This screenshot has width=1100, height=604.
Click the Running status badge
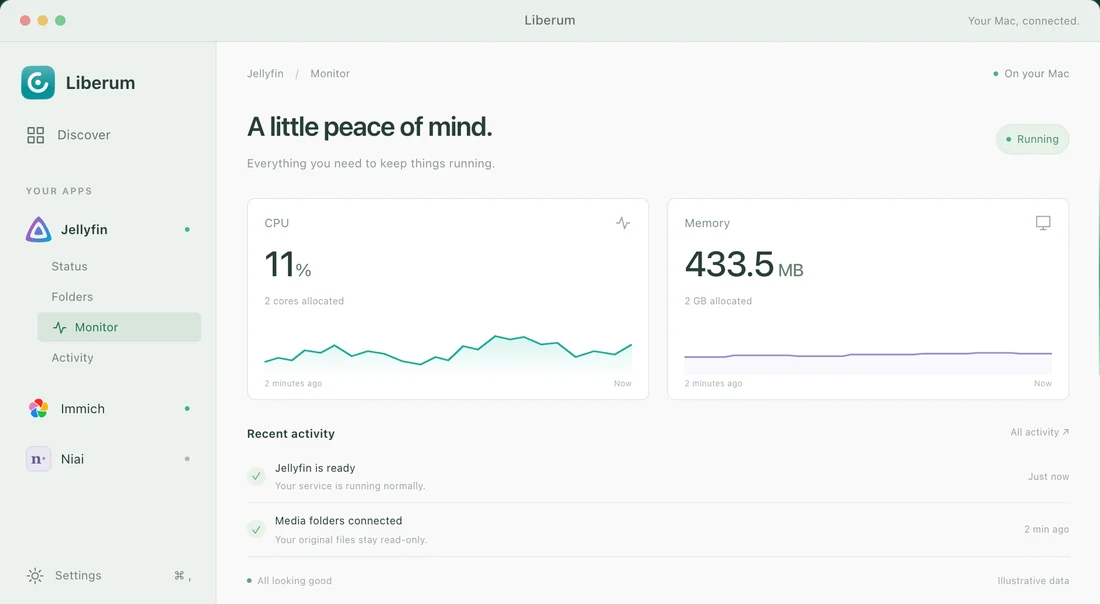(1033, 139)
